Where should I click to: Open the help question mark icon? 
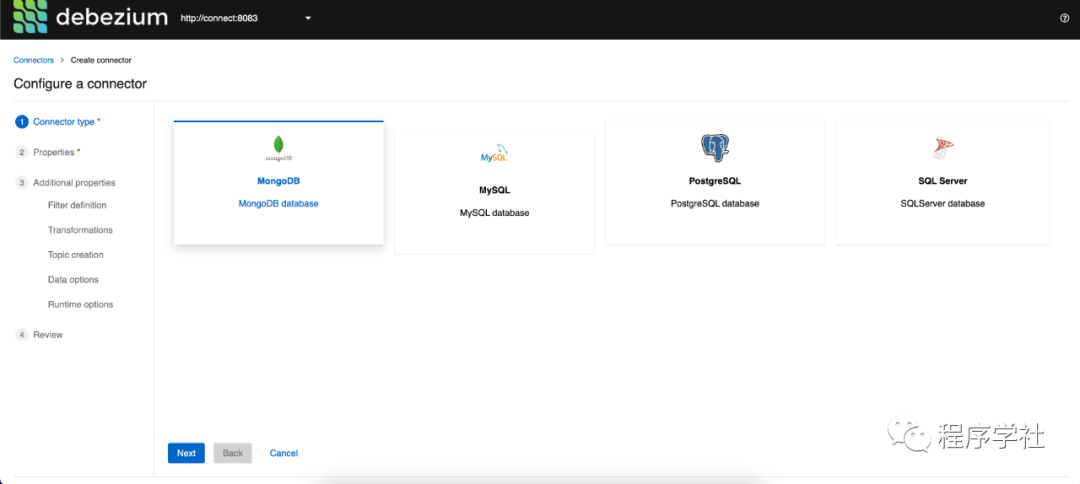(x=1064, y=19)
